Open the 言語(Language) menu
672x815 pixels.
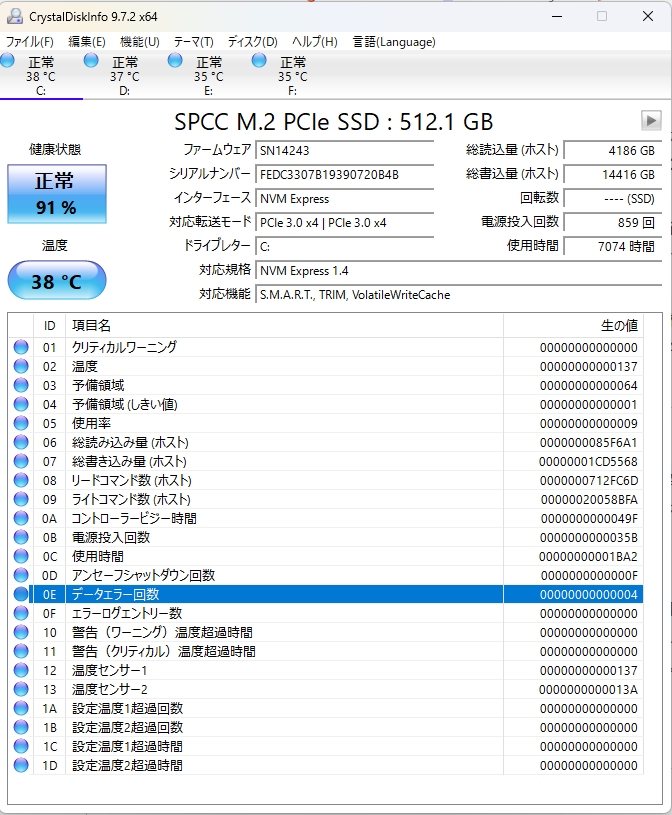(x=393, y=42)
